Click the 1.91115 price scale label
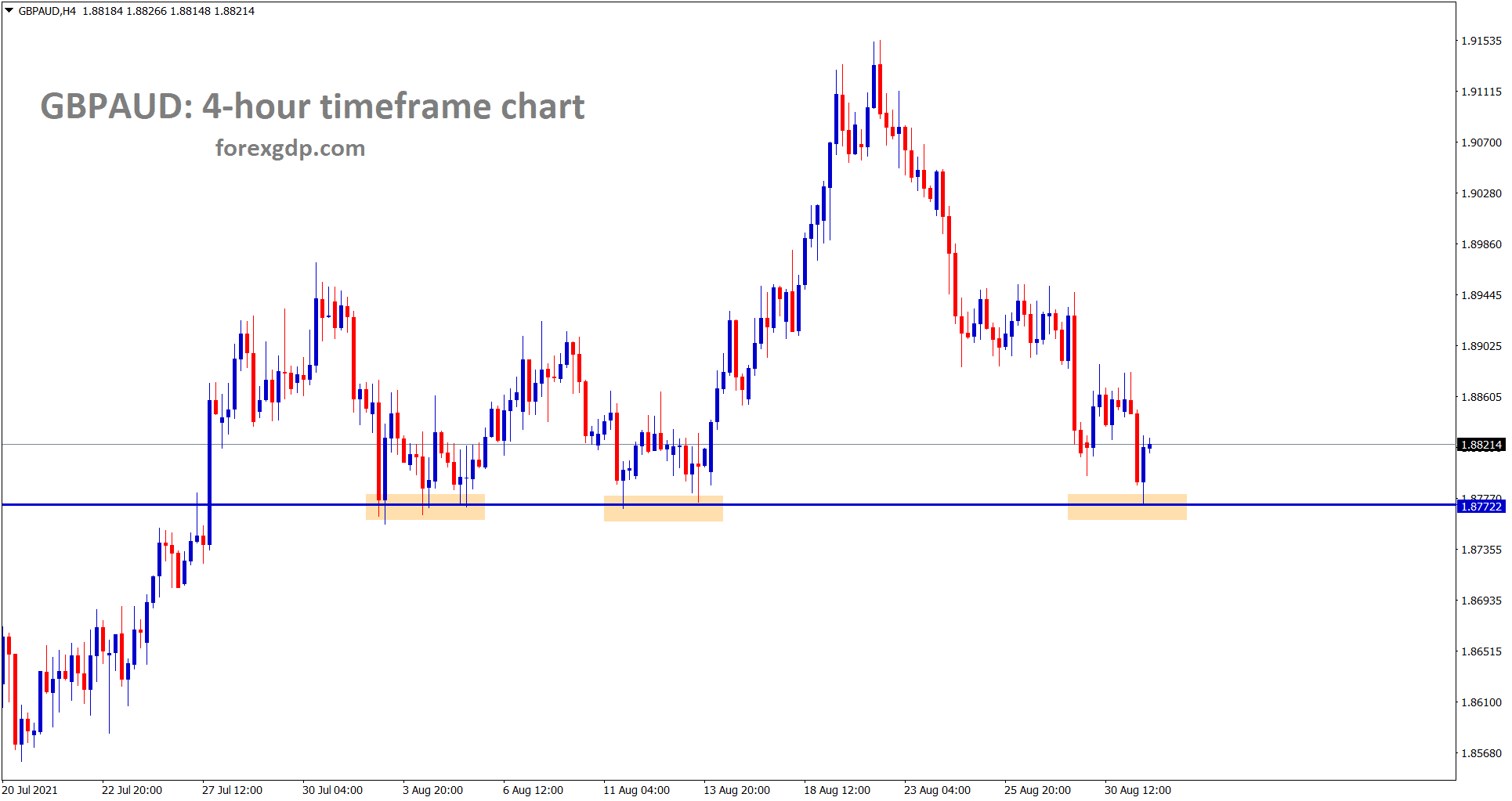The height and width of the screenshot is (801, 1512). pos(1481,92)
